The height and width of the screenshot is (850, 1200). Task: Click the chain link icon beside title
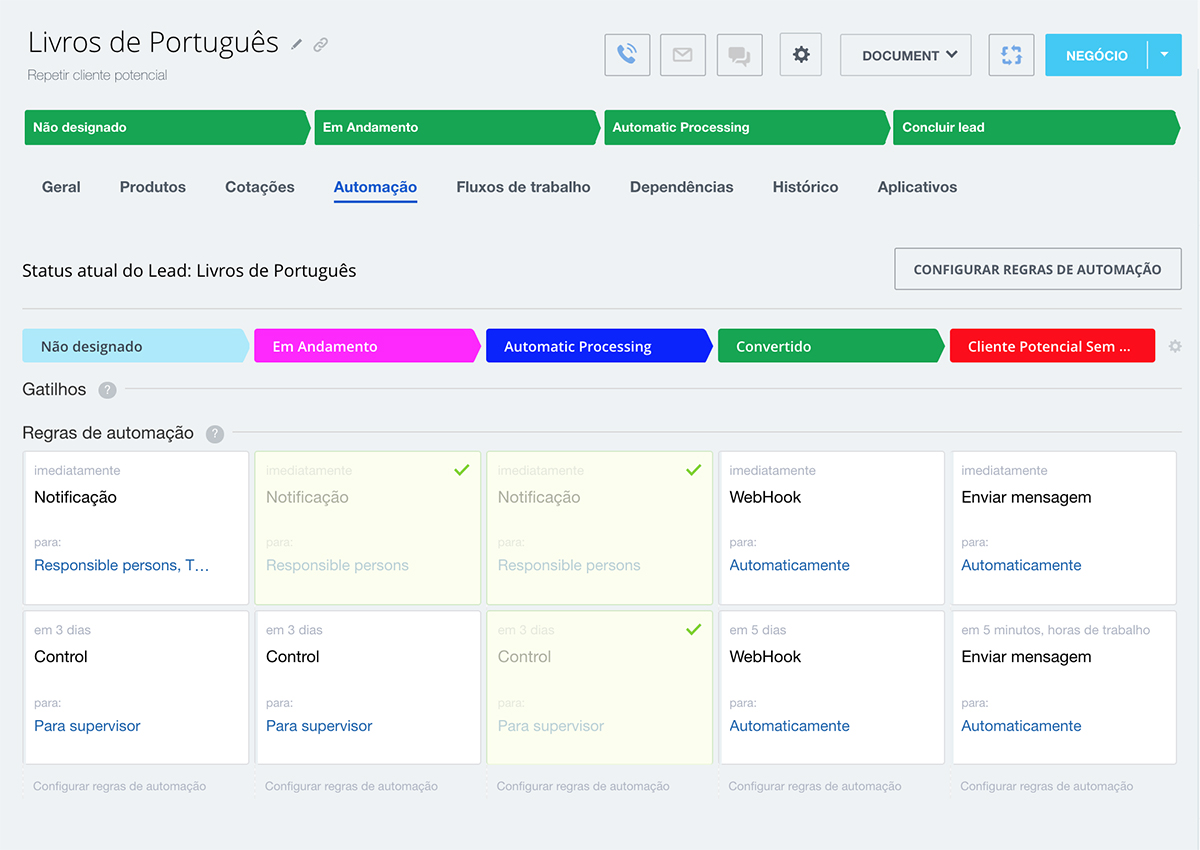coord(320,45)
